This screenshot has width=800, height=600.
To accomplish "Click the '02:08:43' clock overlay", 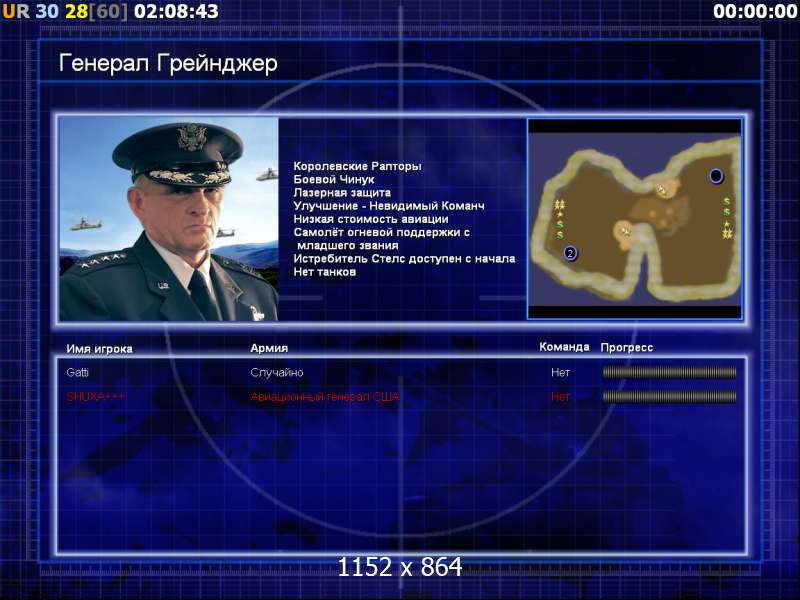I will [x=177, y=11].
